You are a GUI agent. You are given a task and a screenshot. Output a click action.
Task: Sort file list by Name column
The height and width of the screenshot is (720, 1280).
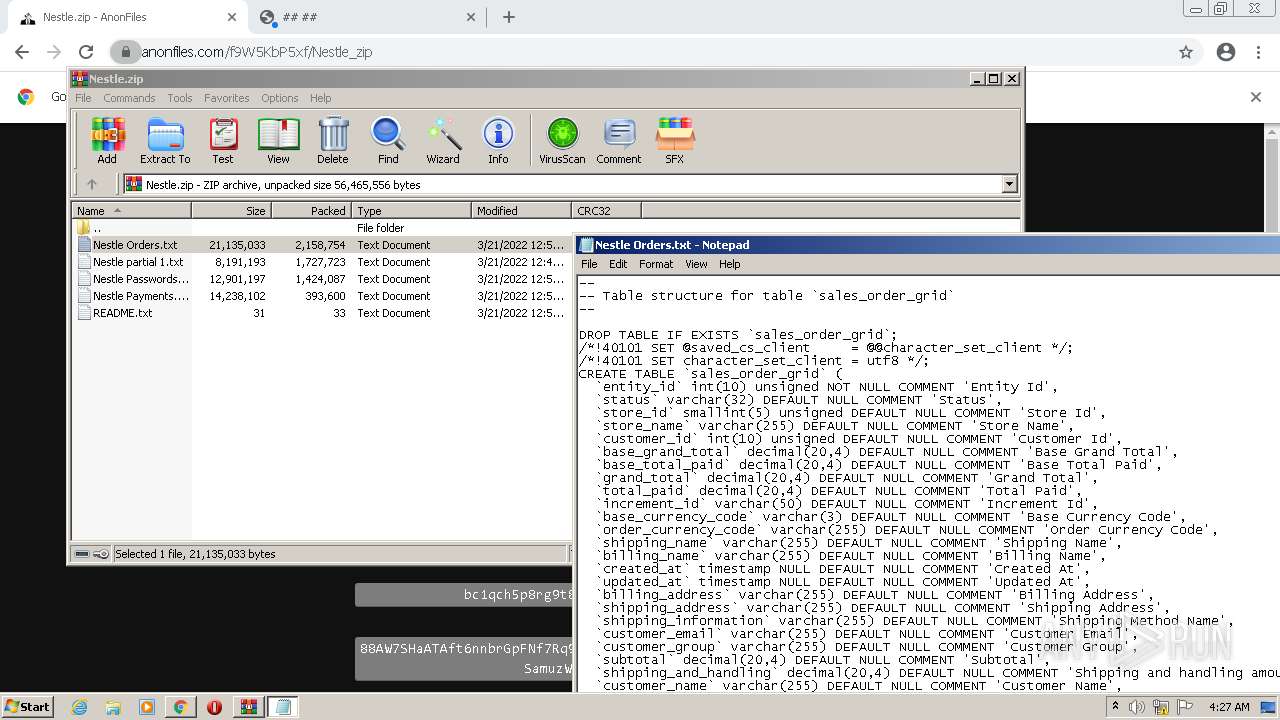(x=131, y=210)
